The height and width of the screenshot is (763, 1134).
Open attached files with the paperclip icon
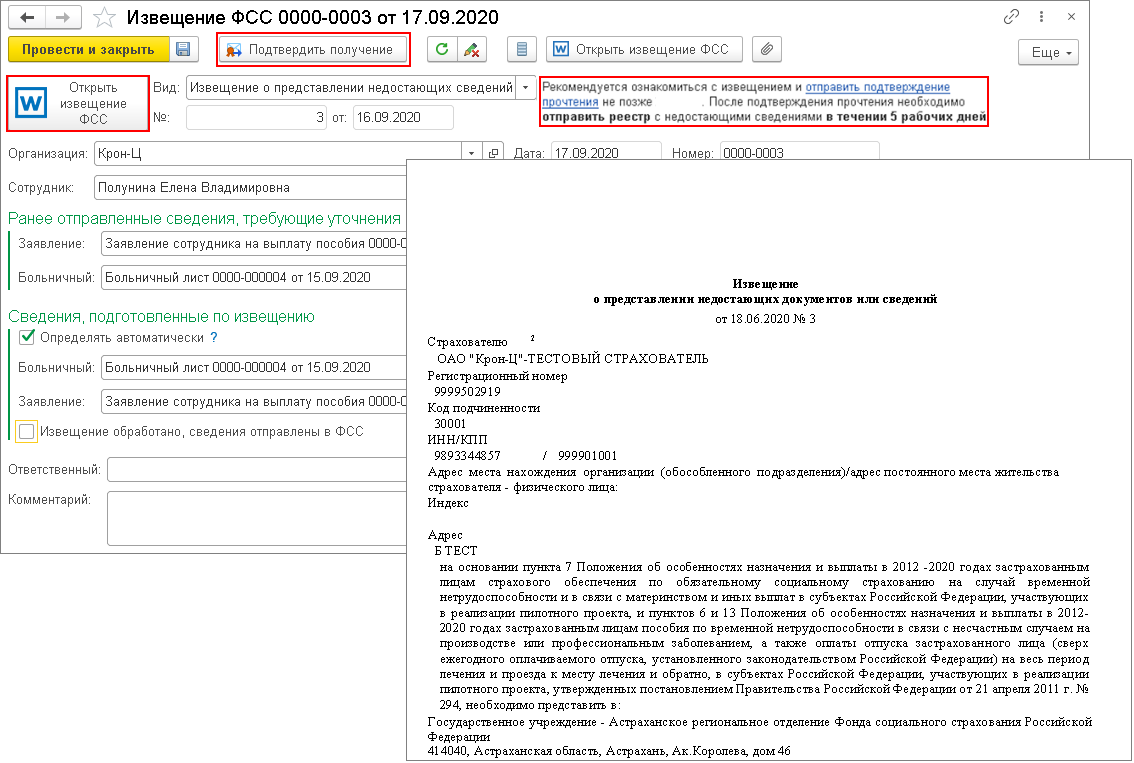(767, 49)
